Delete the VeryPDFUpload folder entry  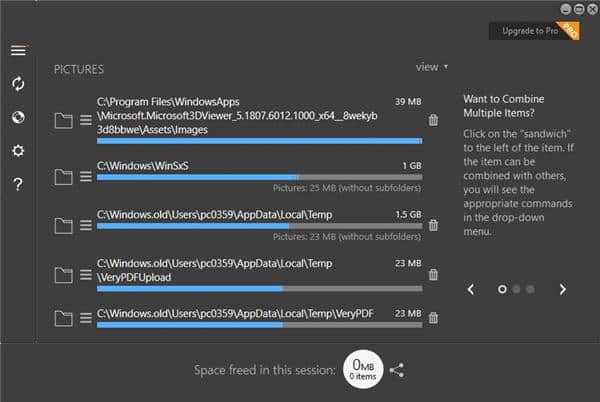tap(433, 273)
